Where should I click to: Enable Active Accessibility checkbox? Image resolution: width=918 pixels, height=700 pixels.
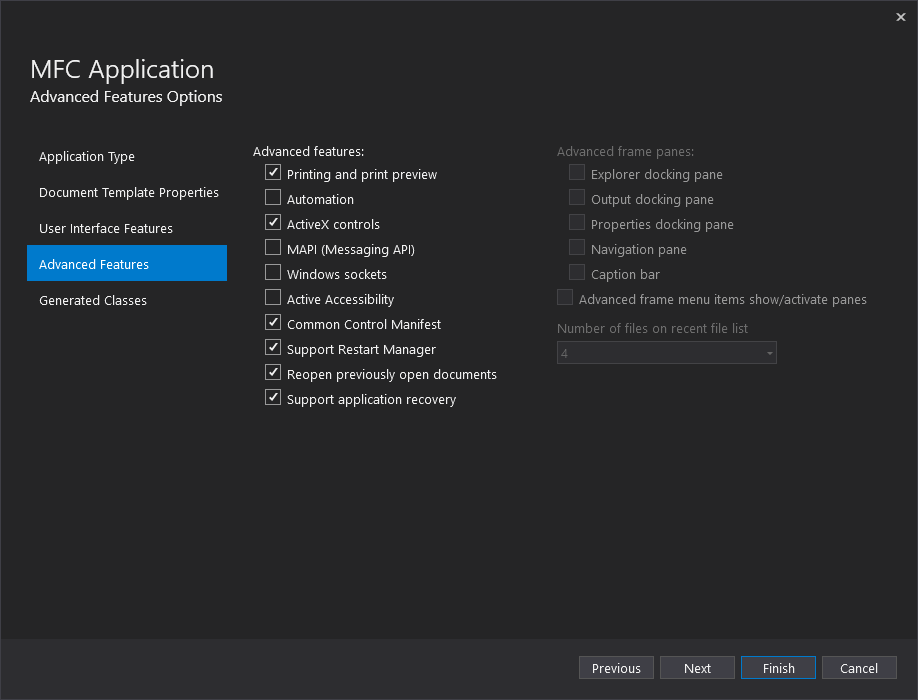(x=273, y=297)
